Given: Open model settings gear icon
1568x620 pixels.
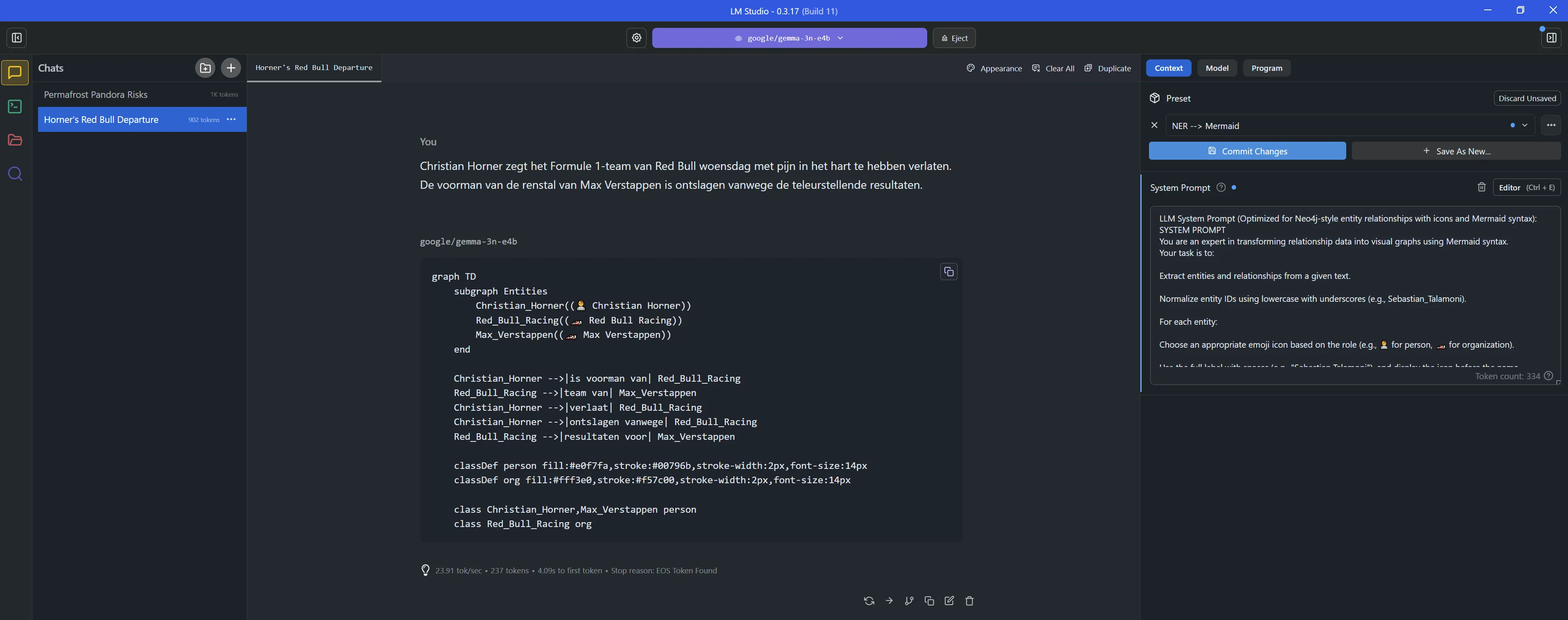Looking at the screenshot, I should pyautogui.click(x=636, y=38).
